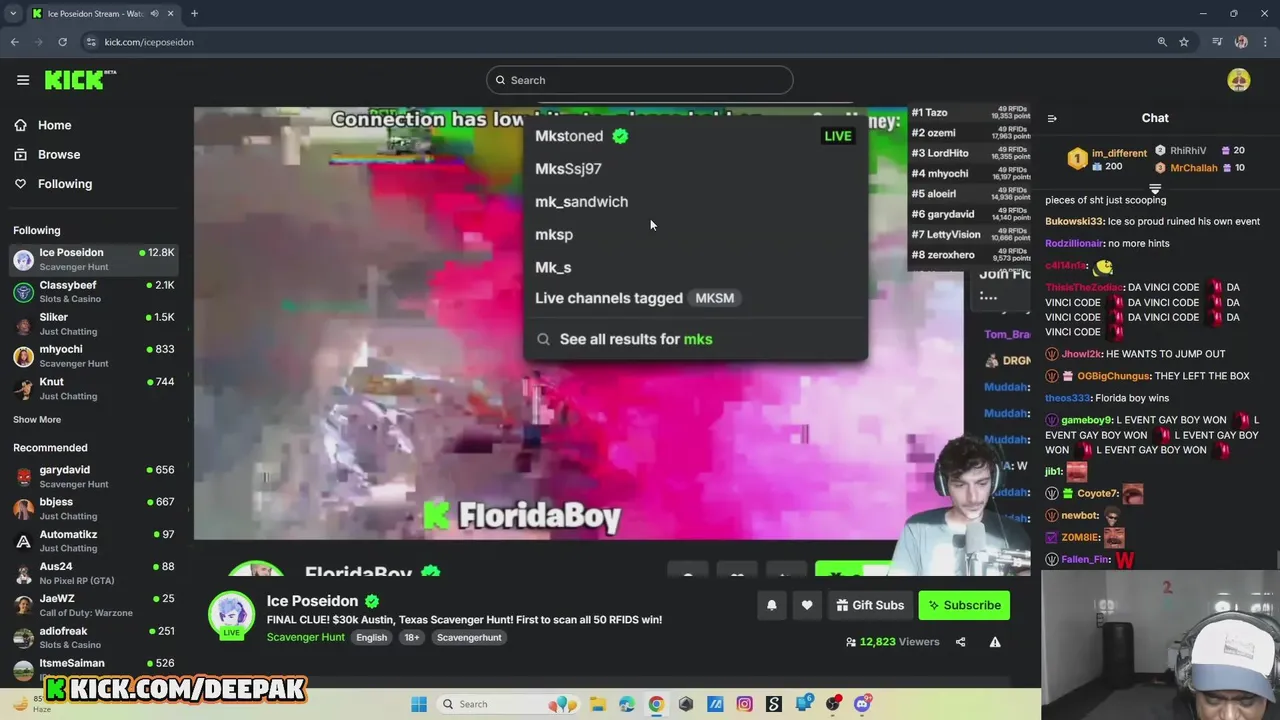
Task: Open bbjess in Recommended list
Action: tap(94, 508)
